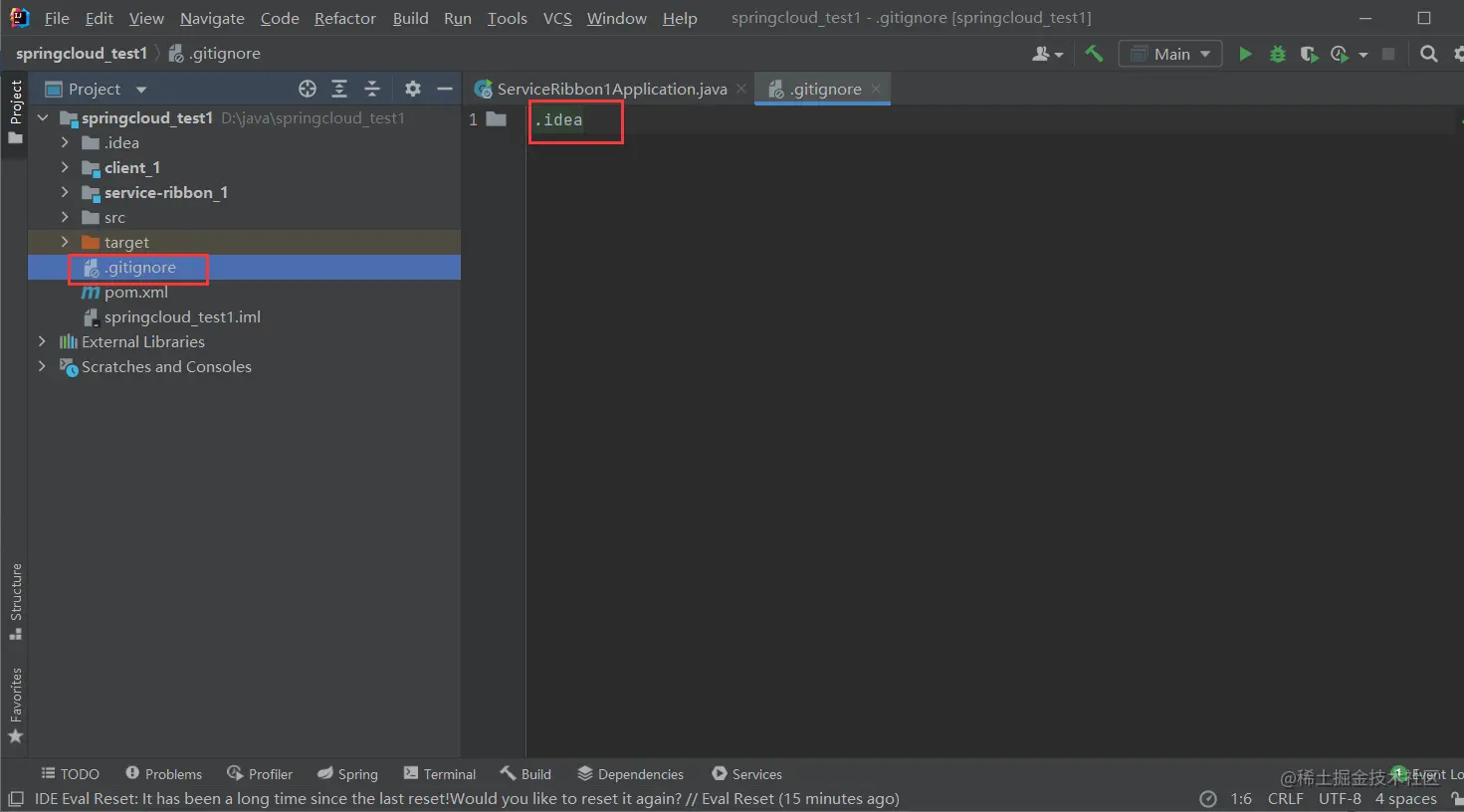Expand the .idea folder

(65, 142)
